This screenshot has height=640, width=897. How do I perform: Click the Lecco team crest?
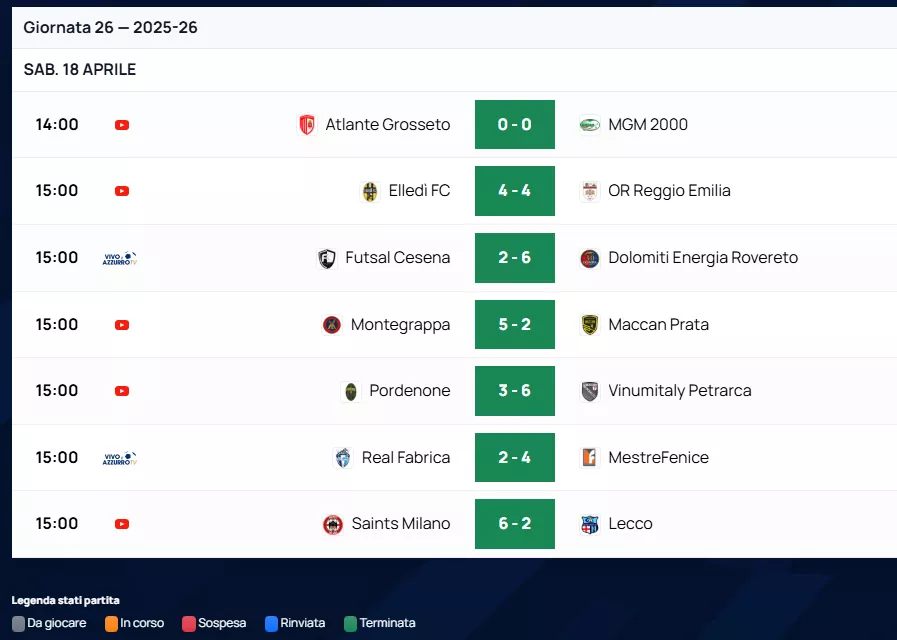[x=590, y=524]
